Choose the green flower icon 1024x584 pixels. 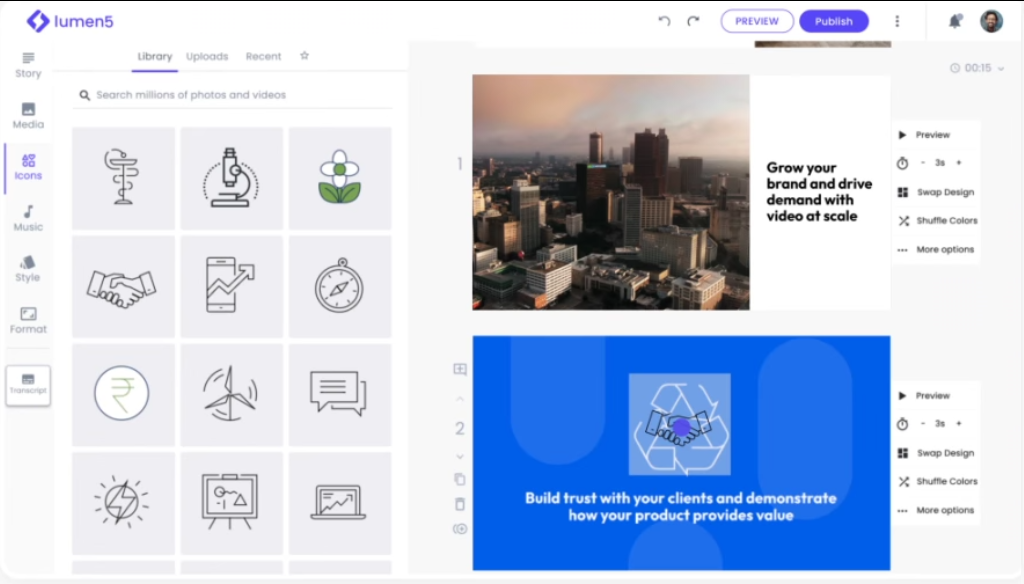point(340,178)
